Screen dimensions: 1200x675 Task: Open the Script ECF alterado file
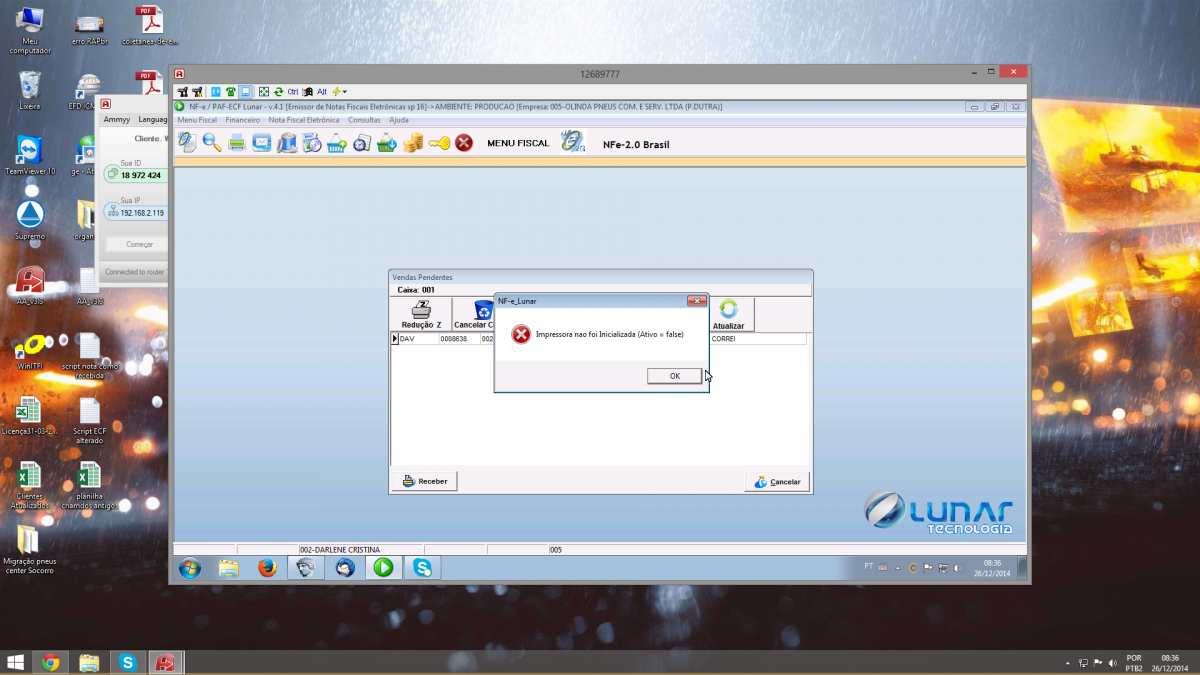pos(89,421)
